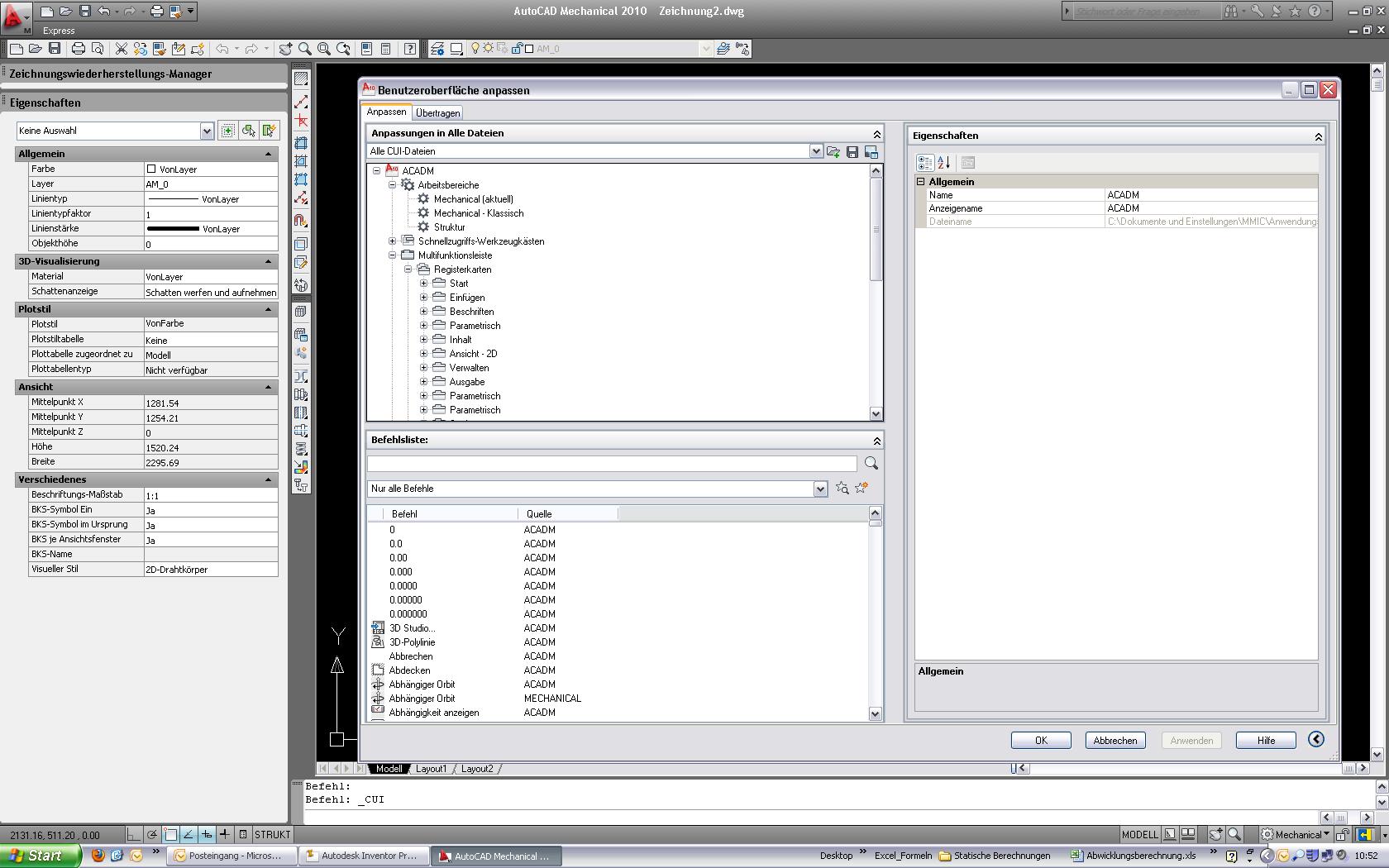Image resolution: width=1389 pixels, height=868 pixels.
Task: Open the Nur alle Befehle filter dropdown
Action: point(820,489)
